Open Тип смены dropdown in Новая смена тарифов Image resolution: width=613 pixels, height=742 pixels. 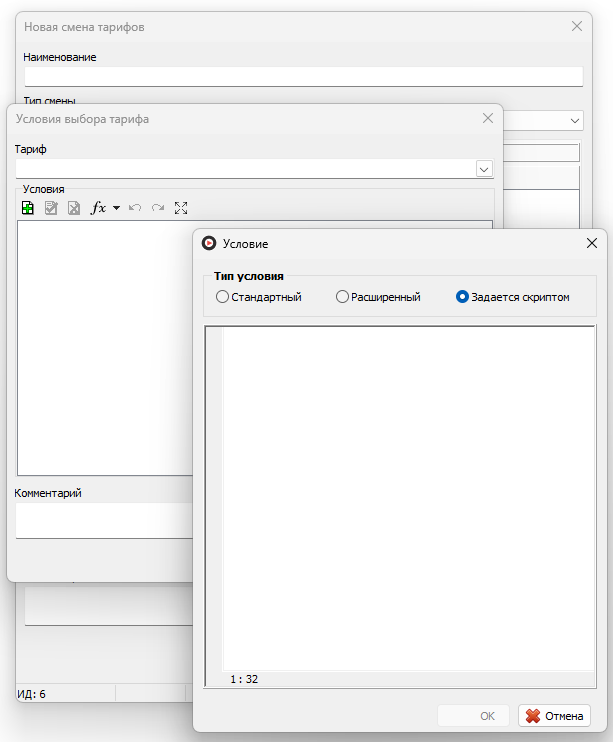click(575, 121)
